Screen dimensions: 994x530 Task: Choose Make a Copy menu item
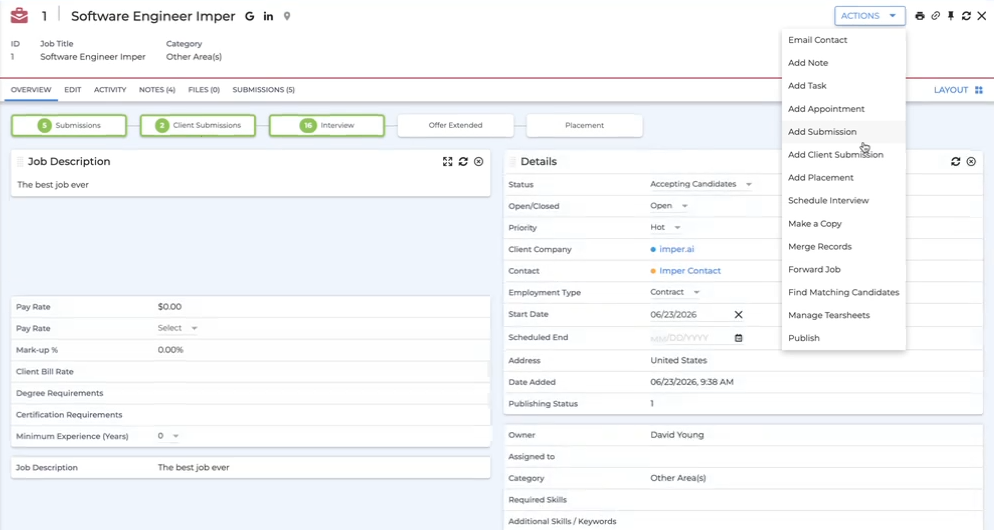(x=844, y=224)
